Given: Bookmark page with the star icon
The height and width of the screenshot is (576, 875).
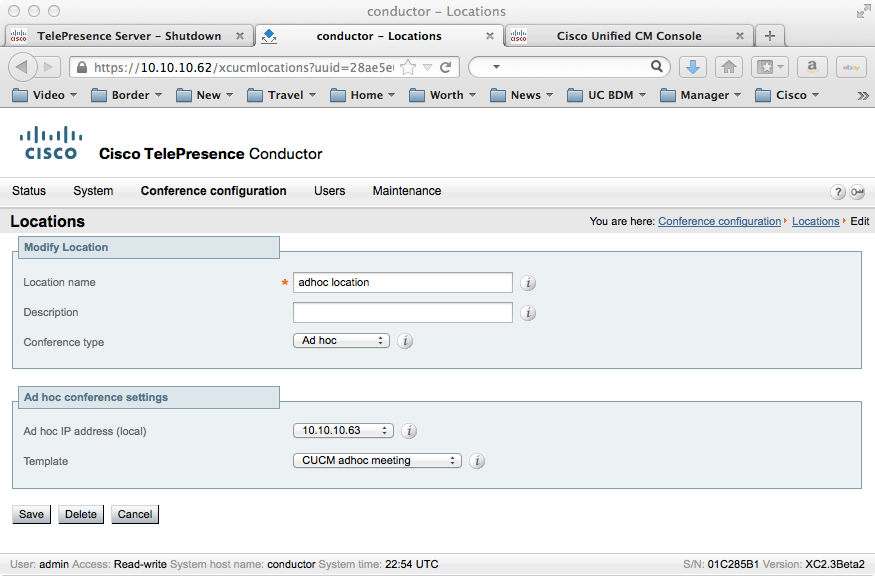Looking at the screenshot, I should [408, 68].
